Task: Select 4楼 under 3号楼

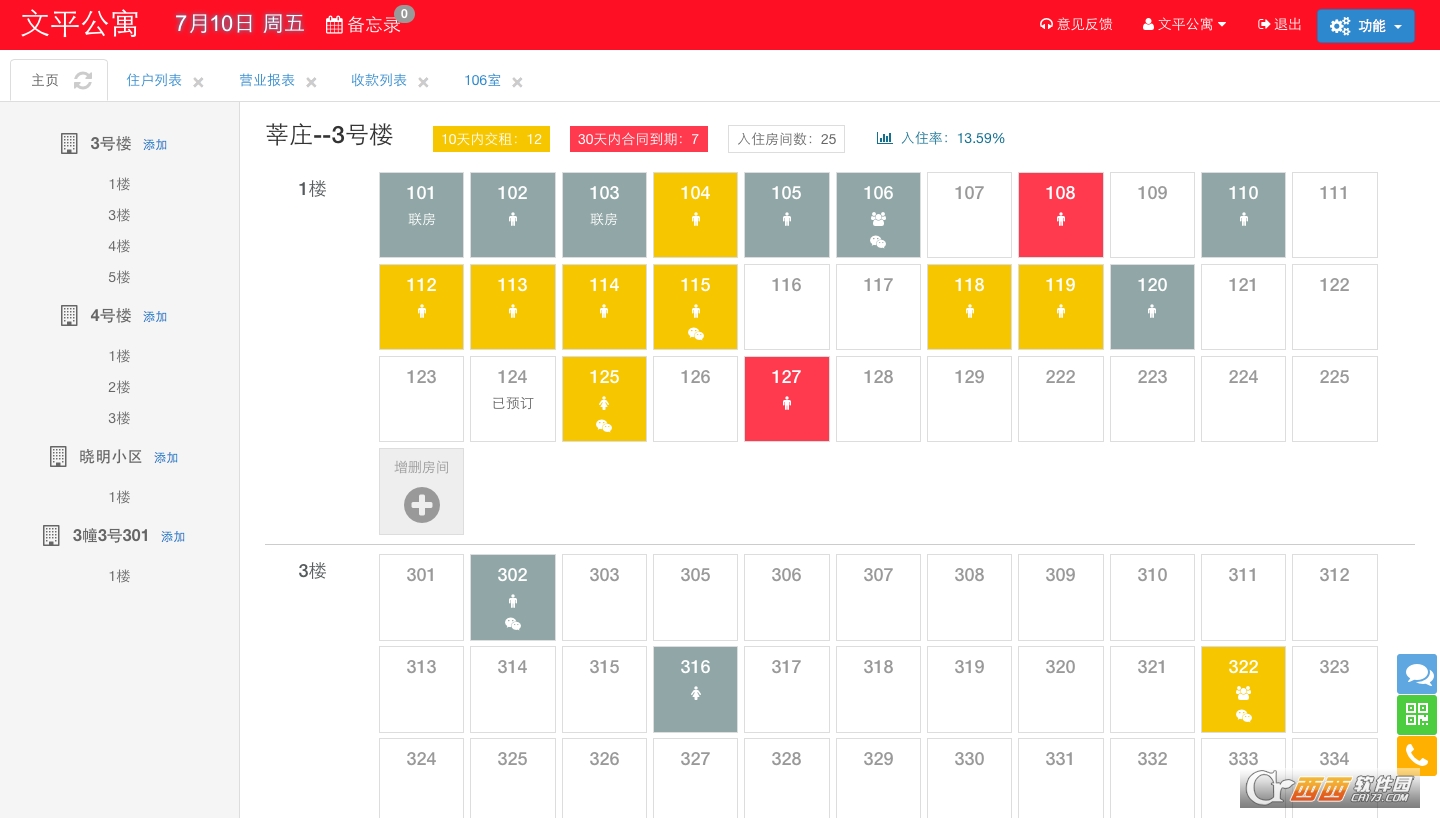Action: 119,246
